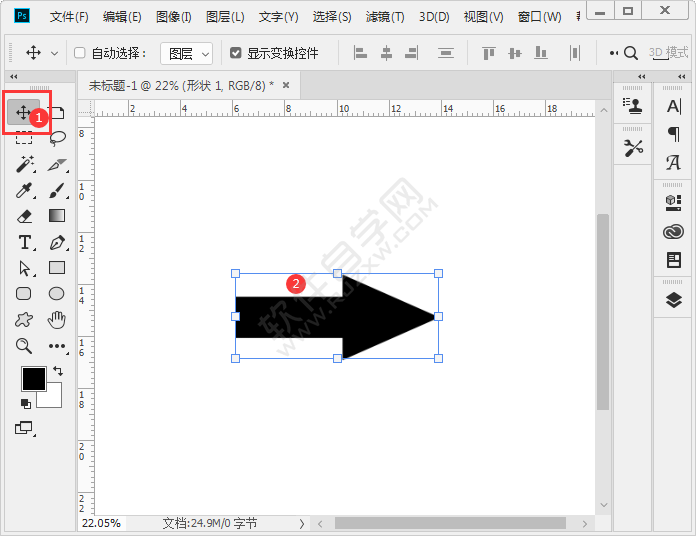This screenshot has height=536, width=696.
Task: Select the Magic Wand tool
Action: [25, 164]
